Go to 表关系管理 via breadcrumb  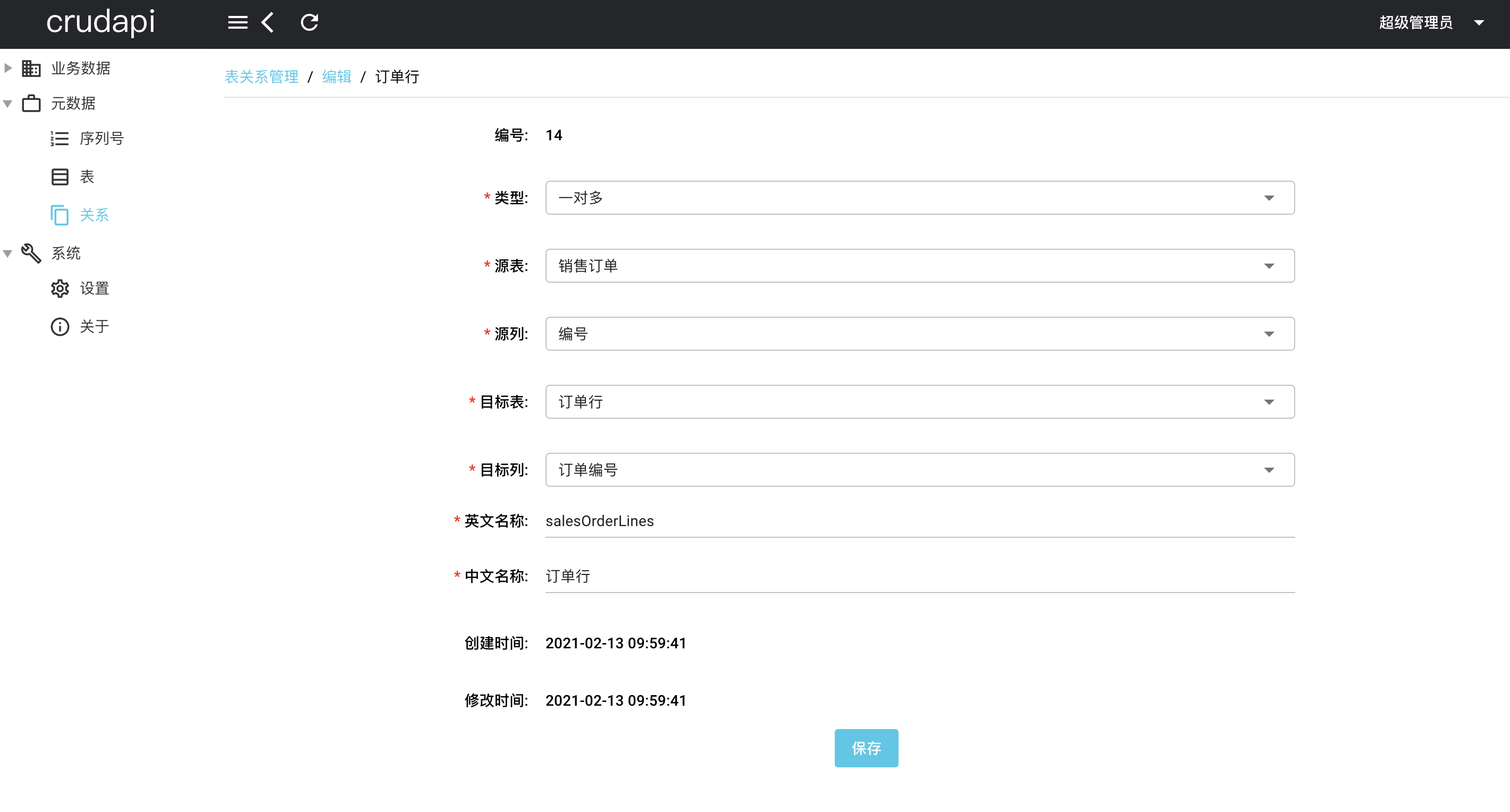pos(262,76)
